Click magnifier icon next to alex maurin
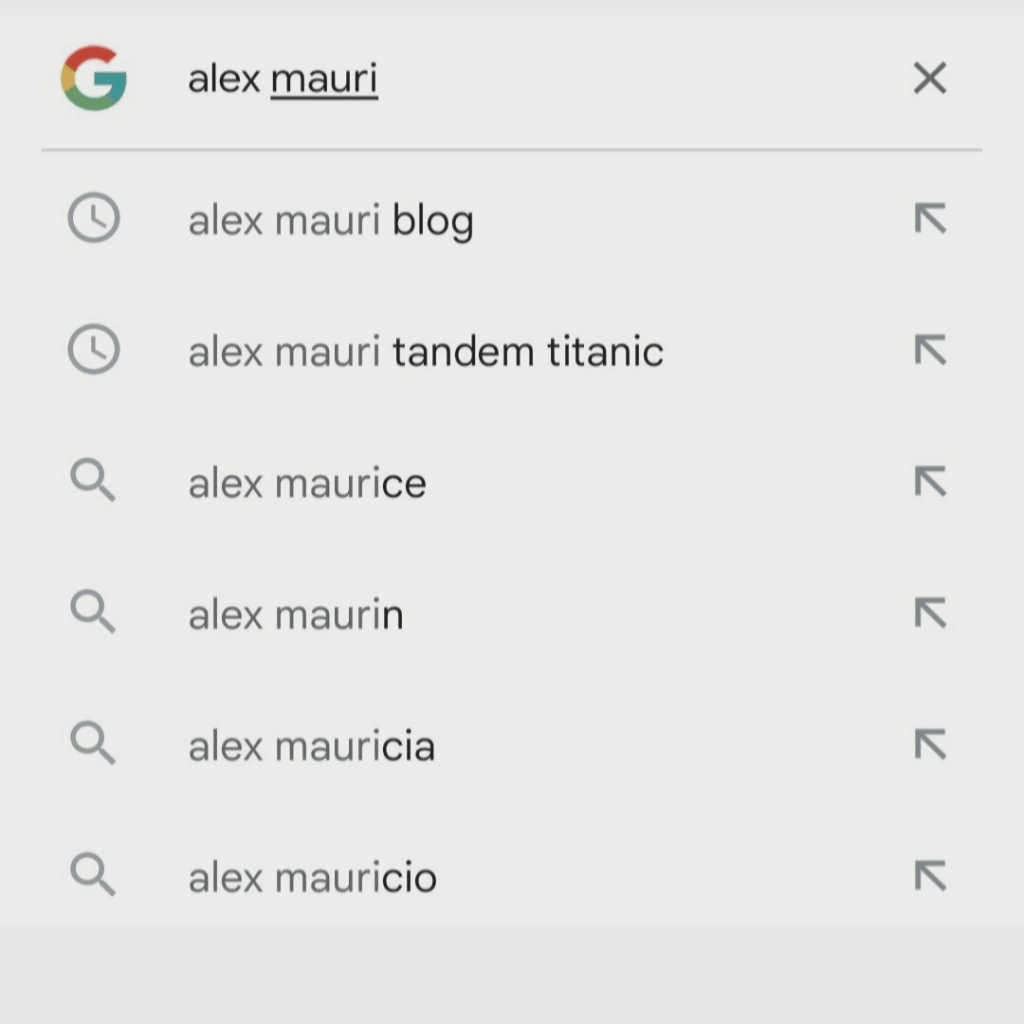The height and width of the screenshot is (1024, 1024). [x=93, y=613]
